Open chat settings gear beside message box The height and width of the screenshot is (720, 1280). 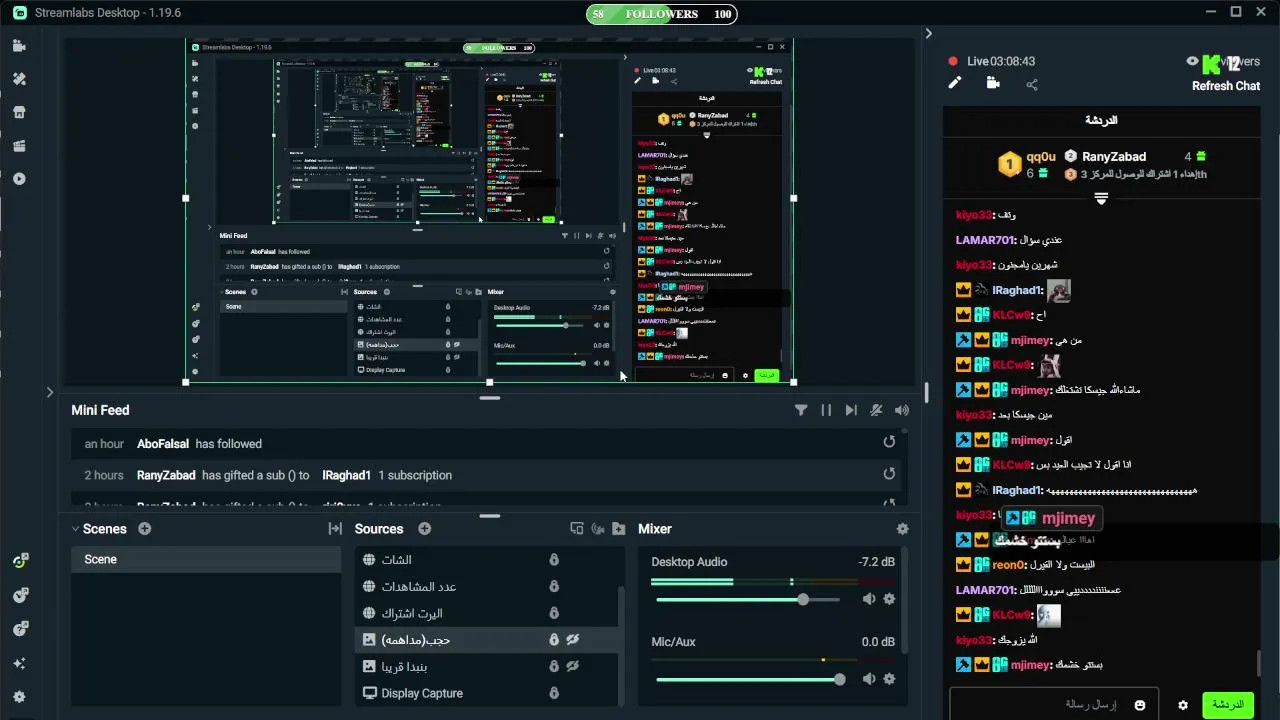pos(1183,705)
